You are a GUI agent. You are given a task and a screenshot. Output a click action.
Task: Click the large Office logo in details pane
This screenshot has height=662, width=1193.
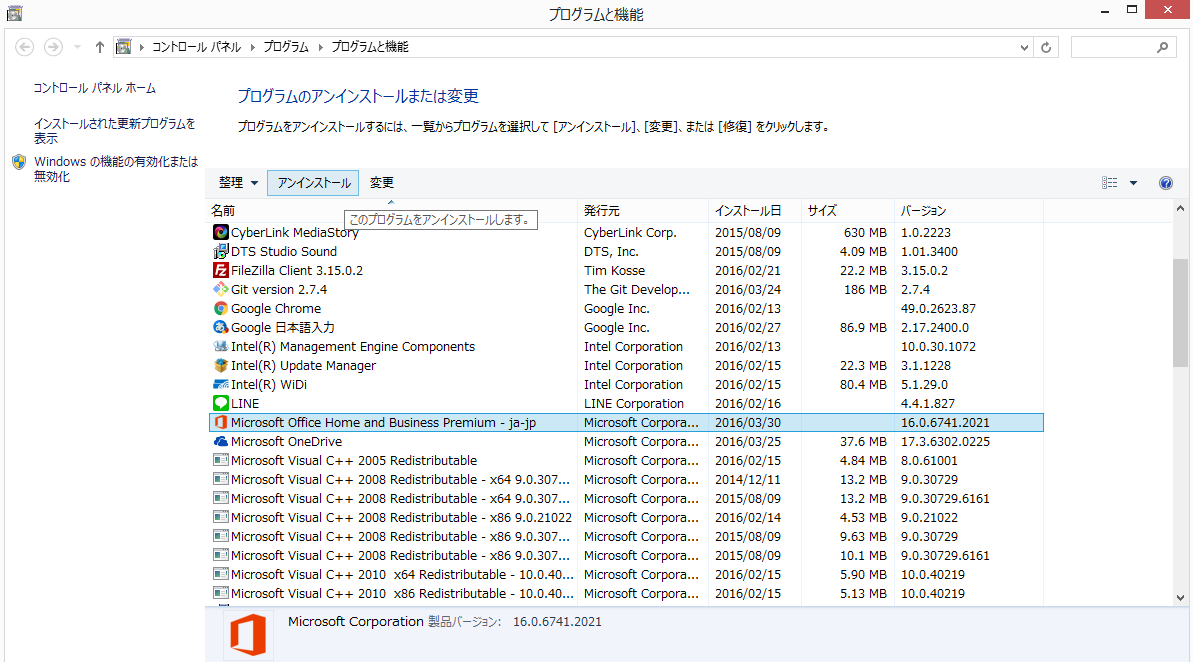248,635
